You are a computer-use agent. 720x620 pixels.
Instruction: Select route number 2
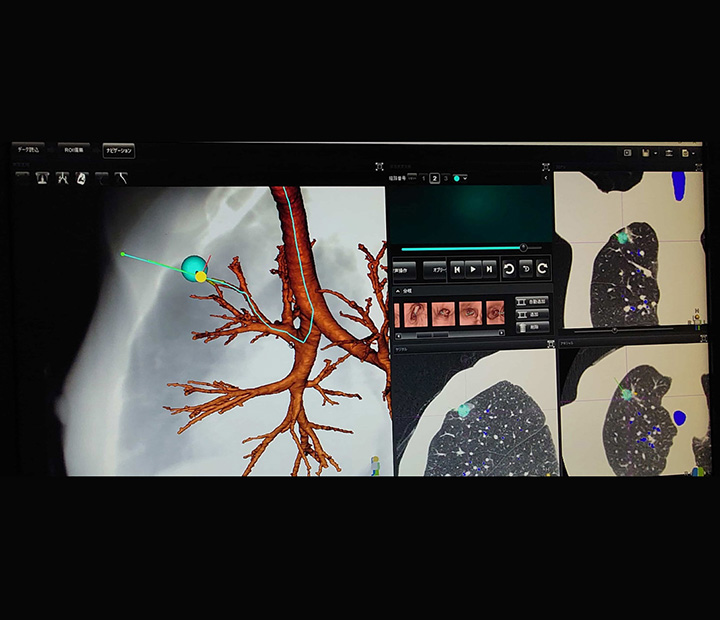coord(435,178)
